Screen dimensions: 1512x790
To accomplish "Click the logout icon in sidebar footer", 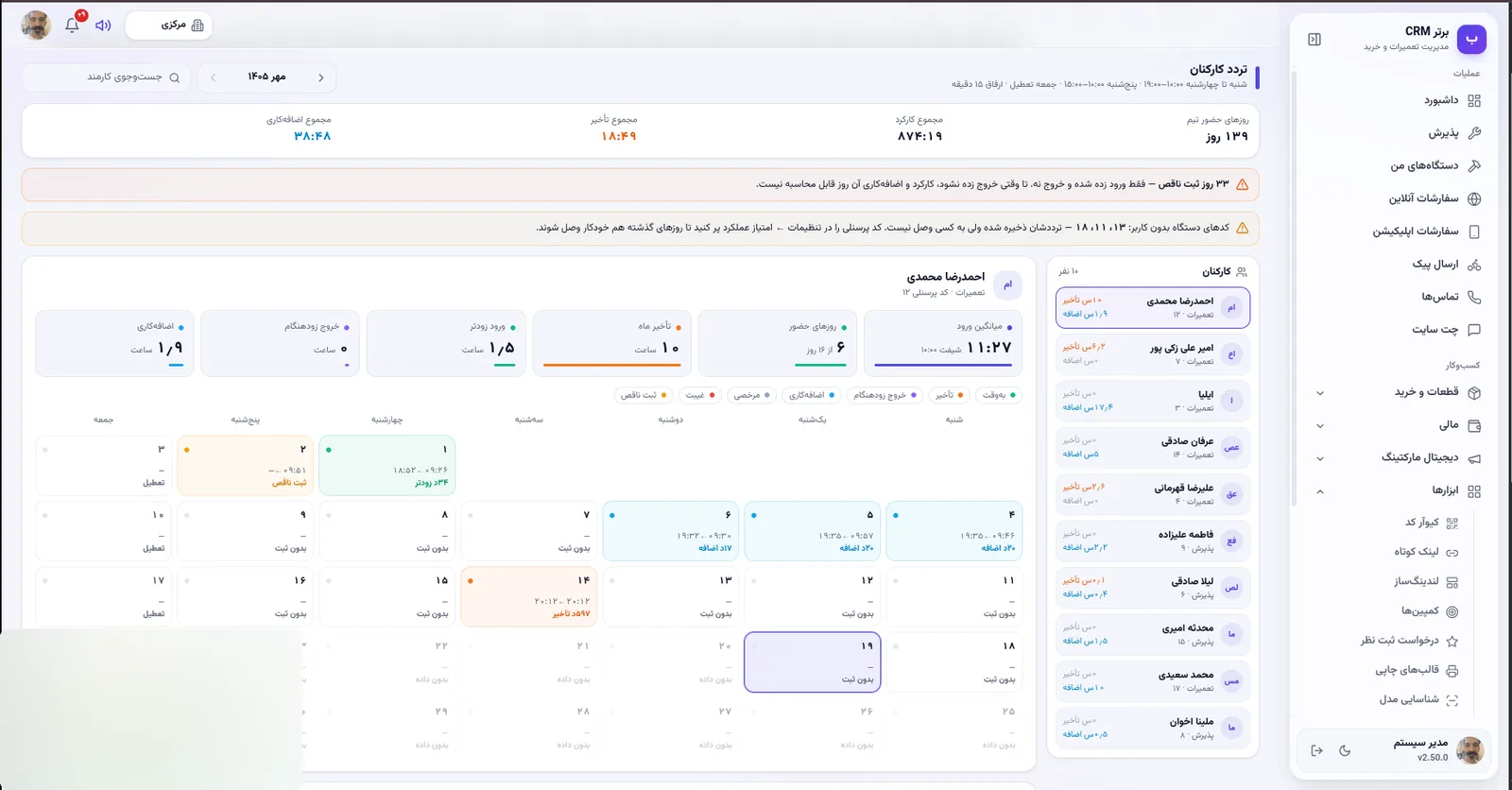I will 1316,751.
